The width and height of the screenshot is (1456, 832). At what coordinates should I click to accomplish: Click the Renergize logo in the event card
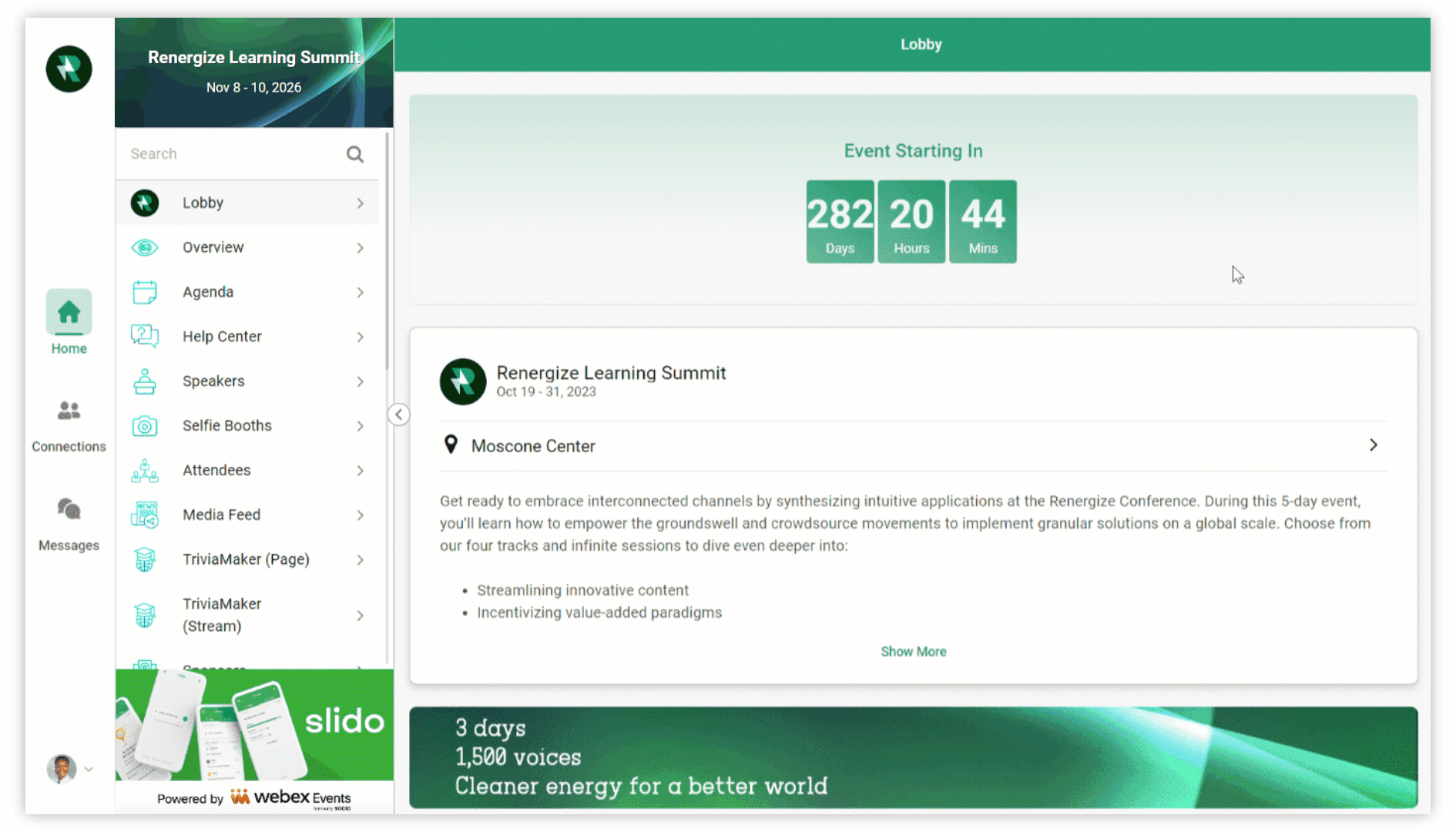click(x=463, y=381)
